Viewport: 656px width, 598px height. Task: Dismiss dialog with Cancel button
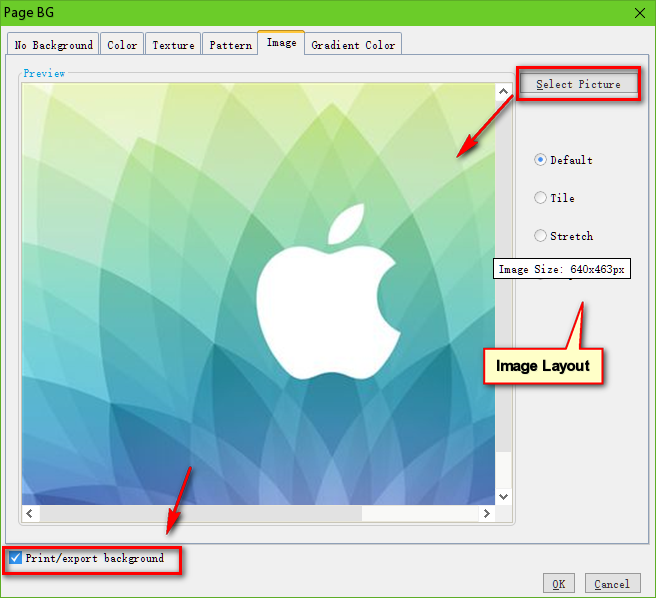point(612,583)
